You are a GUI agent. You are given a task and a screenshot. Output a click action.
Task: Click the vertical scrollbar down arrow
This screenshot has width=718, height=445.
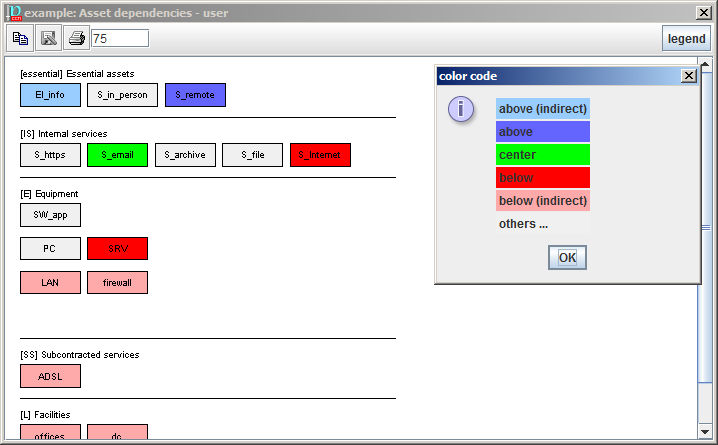tap(706, 432)
